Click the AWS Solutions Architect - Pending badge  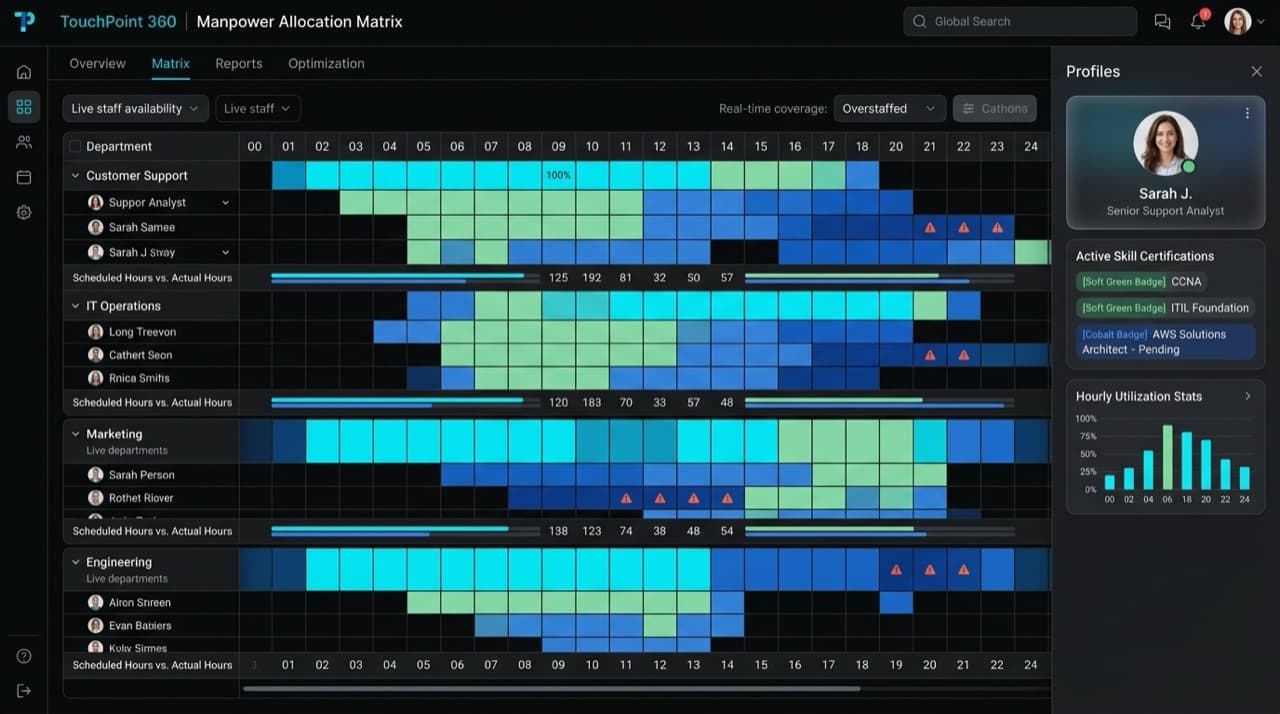click(x=1165, y=342)
